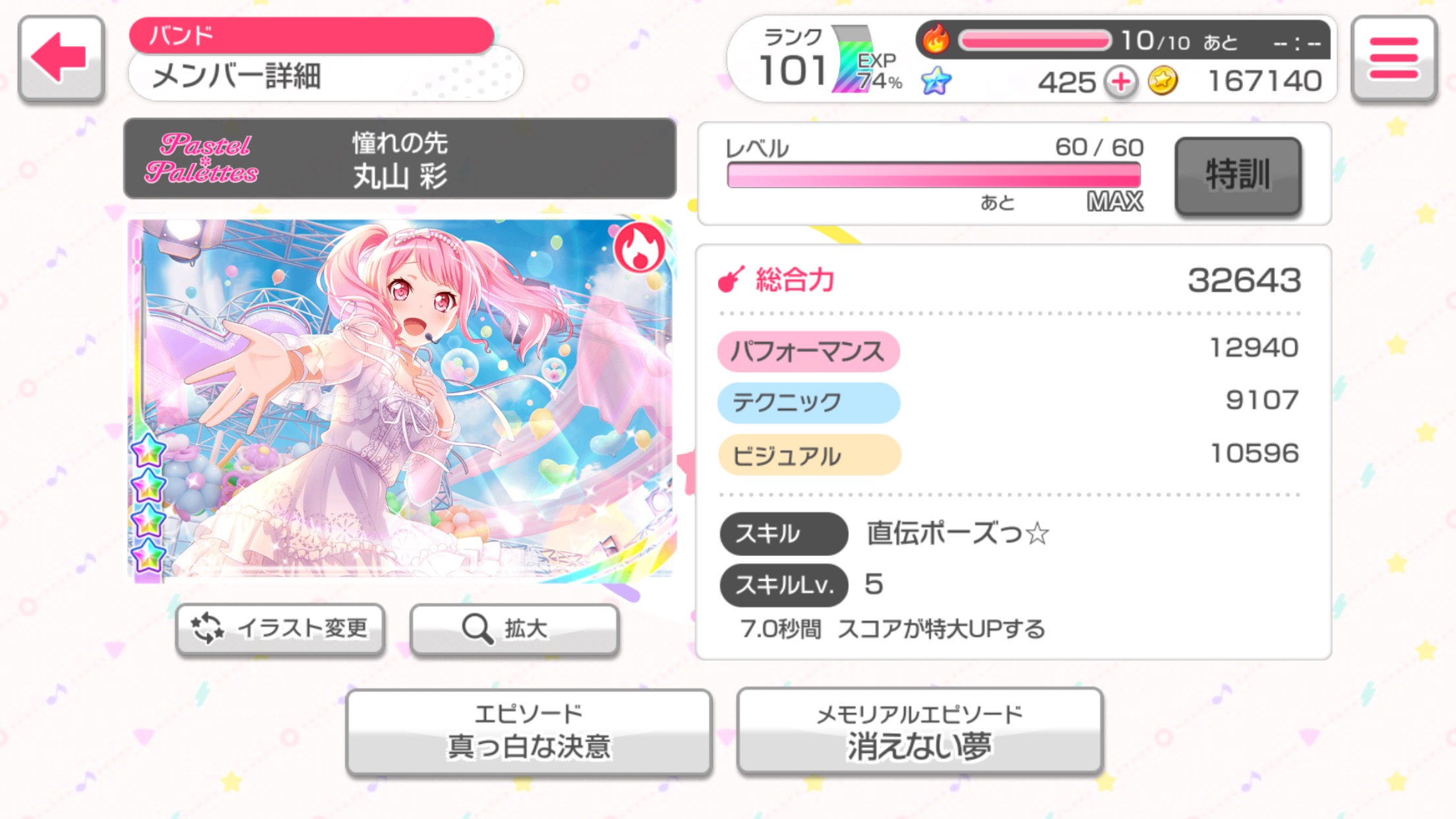Open 特訓 training button
This screenshot has width=1456, height=819.
(x=1238, y=175)
